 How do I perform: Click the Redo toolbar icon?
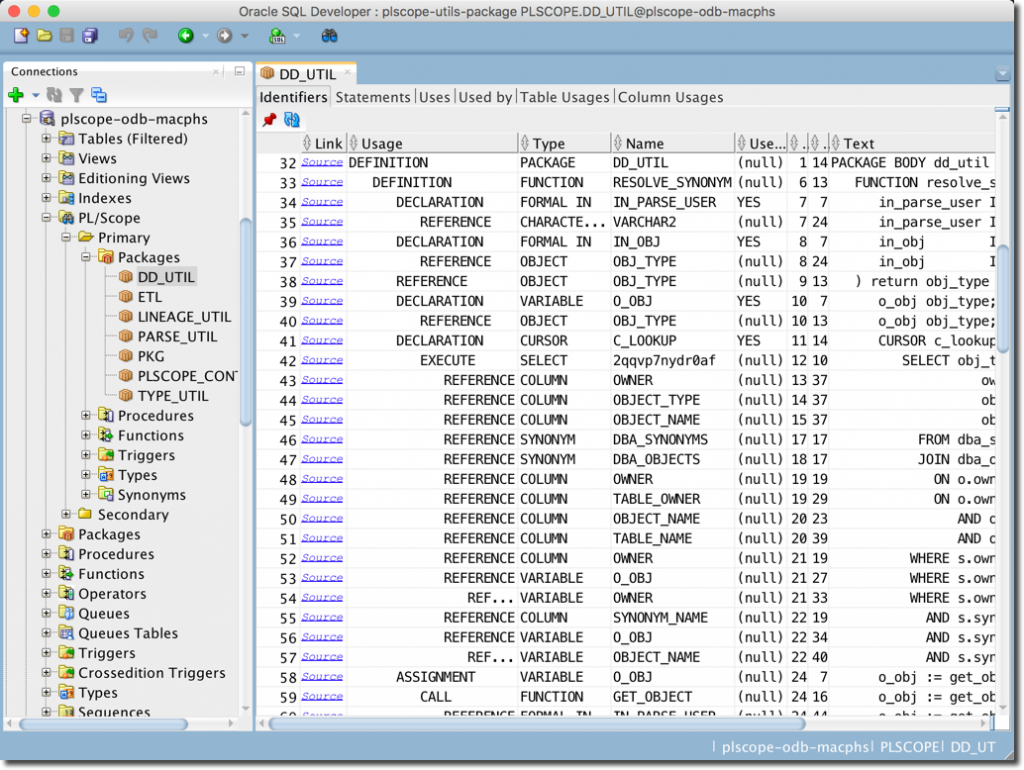[x=150, y=35]
